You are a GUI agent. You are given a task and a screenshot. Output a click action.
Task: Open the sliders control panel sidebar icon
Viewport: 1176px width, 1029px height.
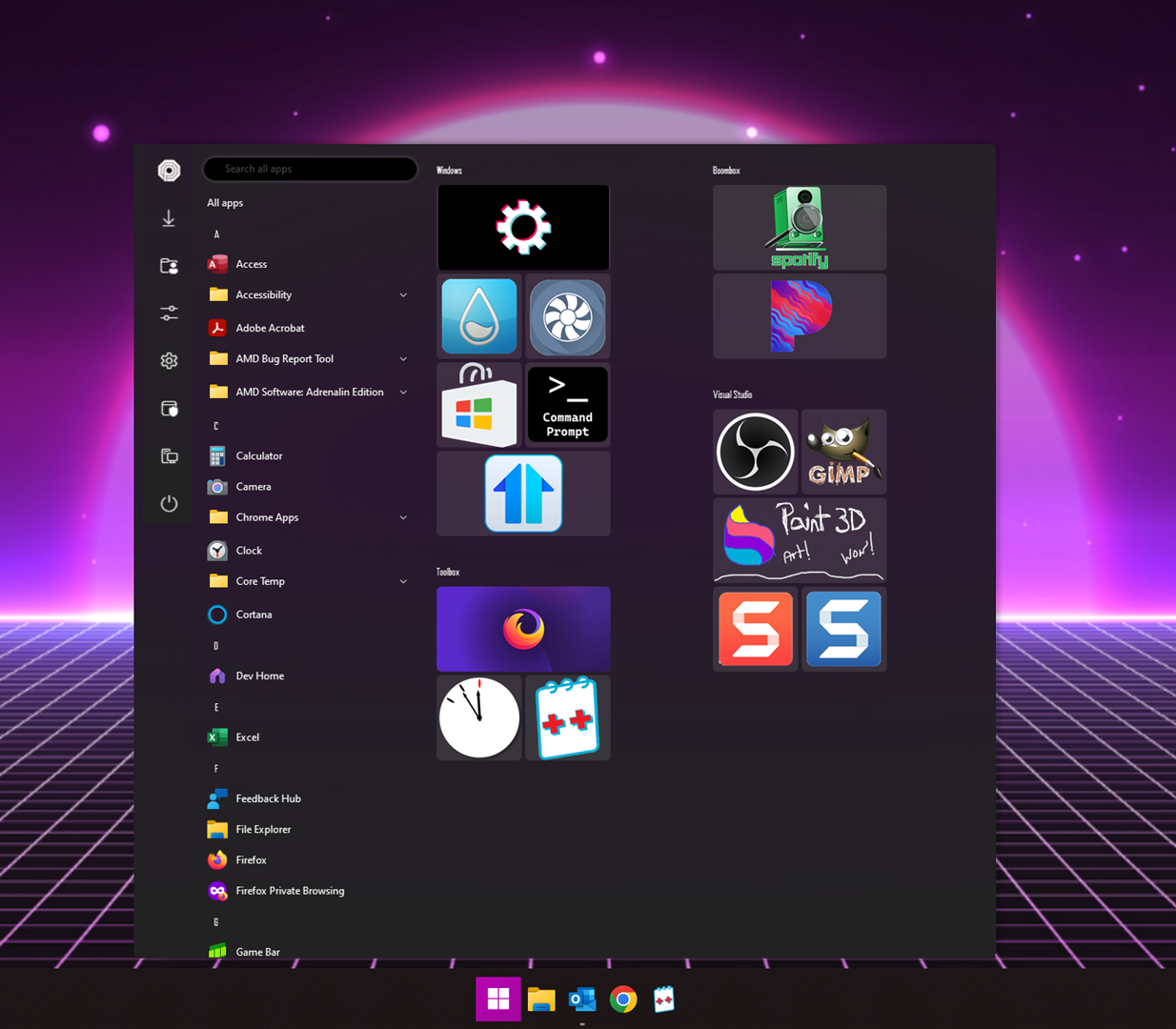pyautogui.click(x=169, y=313)
